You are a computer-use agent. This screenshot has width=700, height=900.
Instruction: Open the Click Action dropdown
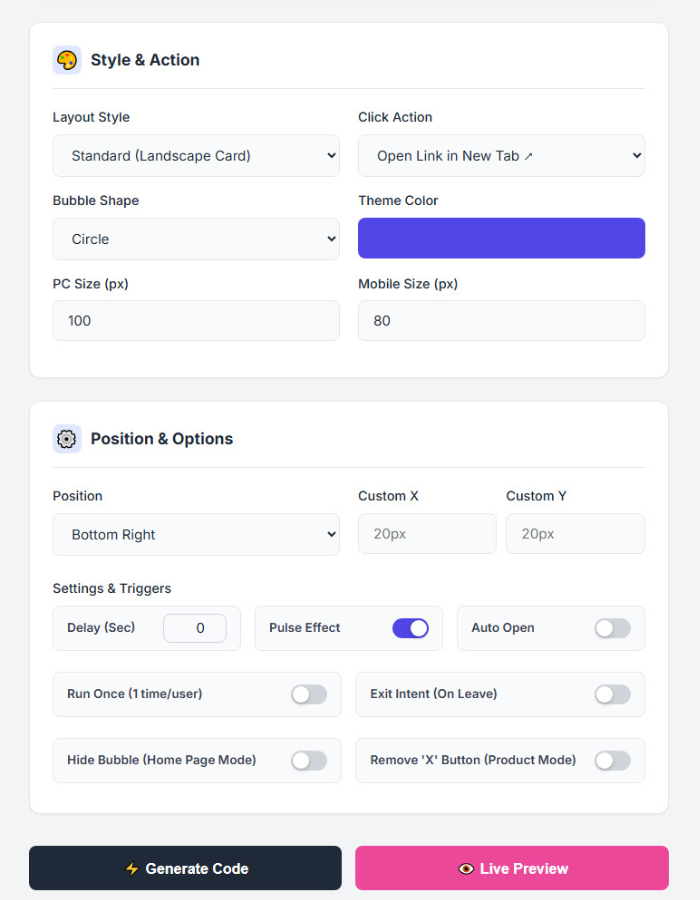click(x=501, y=156)
